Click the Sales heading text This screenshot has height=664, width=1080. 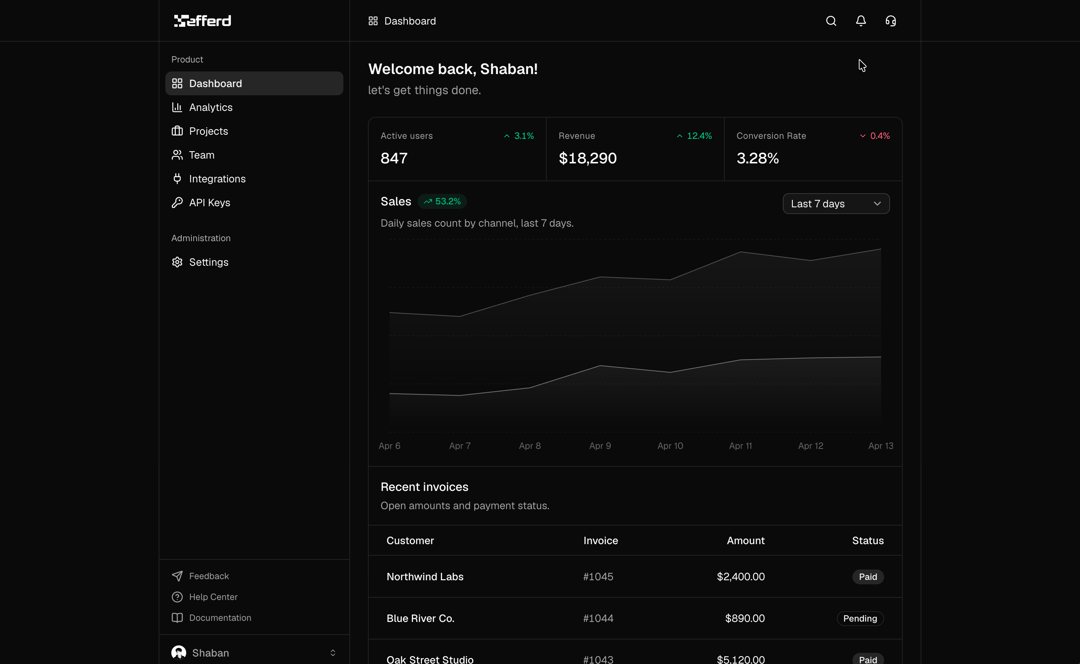[395, 201]
